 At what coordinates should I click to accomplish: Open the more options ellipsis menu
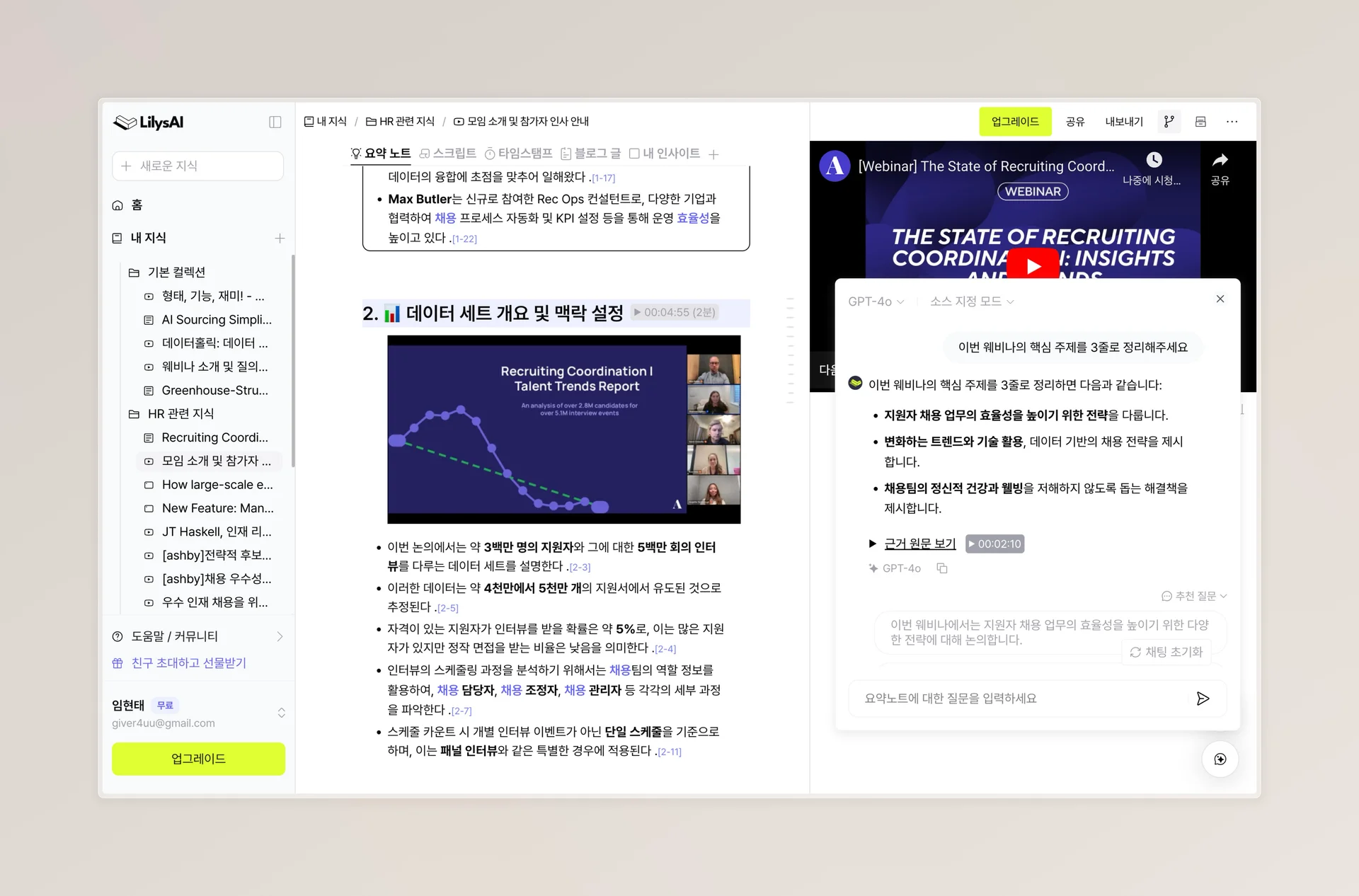(x=1232, y=121)
